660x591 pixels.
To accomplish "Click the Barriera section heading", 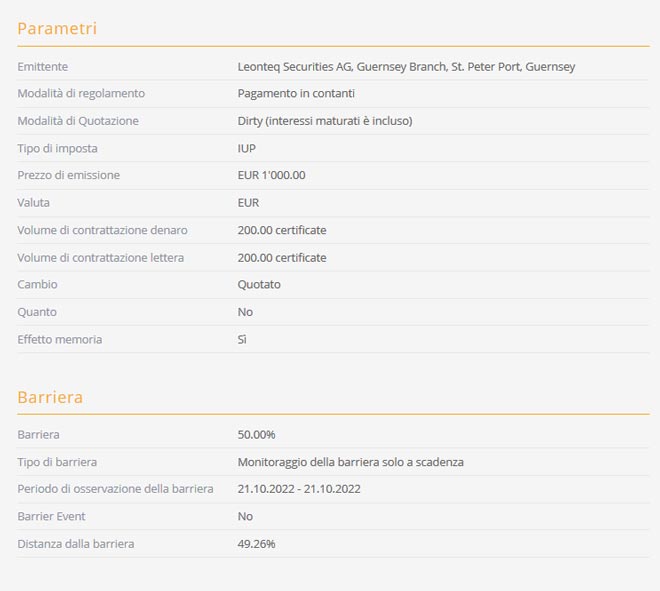I will point(50,397).
